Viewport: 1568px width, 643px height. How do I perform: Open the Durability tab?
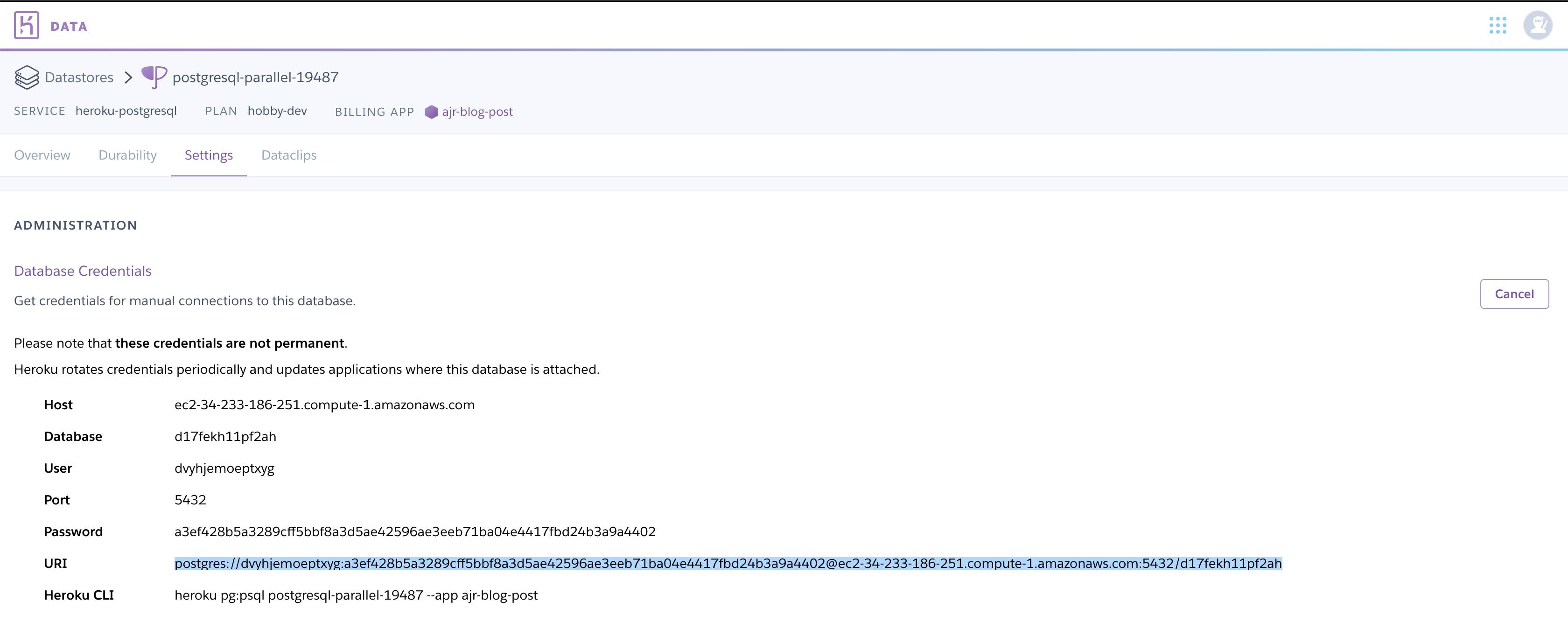click(127, 155)
